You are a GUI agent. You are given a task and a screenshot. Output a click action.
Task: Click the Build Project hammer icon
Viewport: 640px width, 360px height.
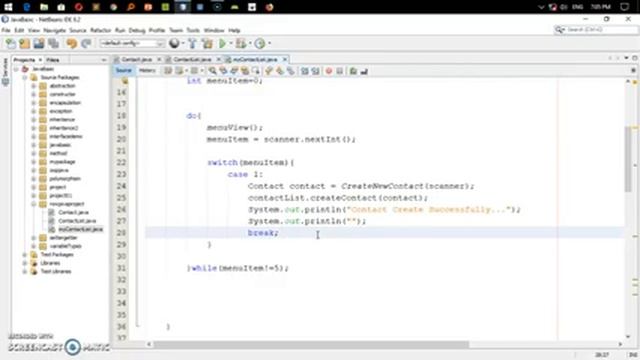pos(193,43)
